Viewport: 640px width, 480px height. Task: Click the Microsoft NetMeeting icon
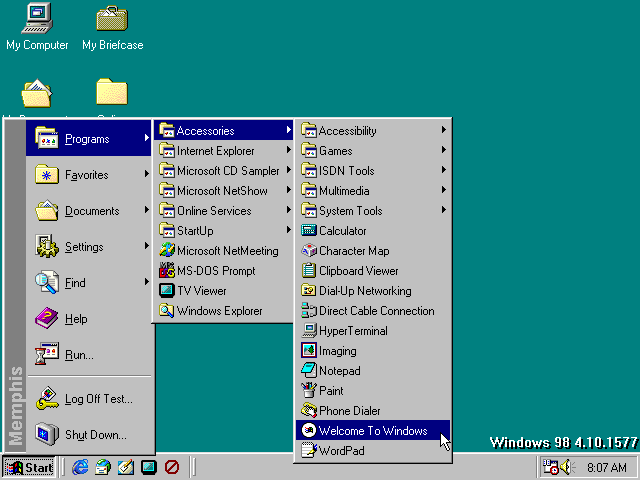click(x=167, y=251)
